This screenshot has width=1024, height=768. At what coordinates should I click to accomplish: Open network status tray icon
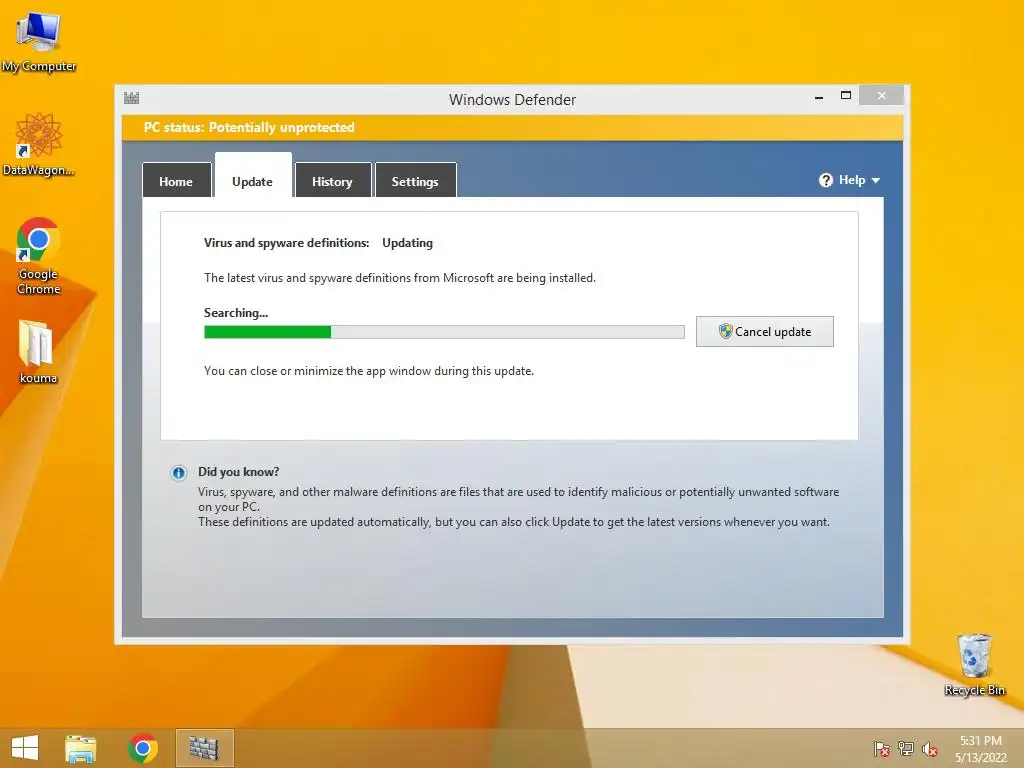[906, 749]
